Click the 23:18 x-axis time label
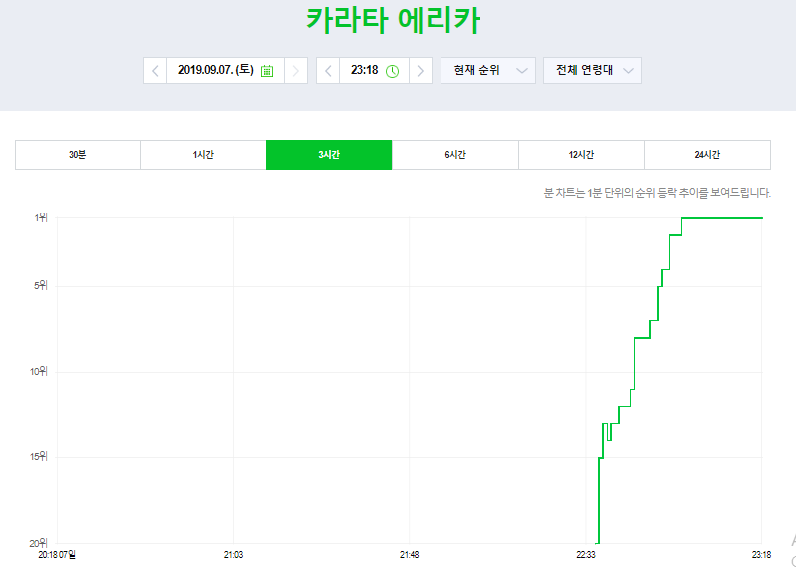 761,555
